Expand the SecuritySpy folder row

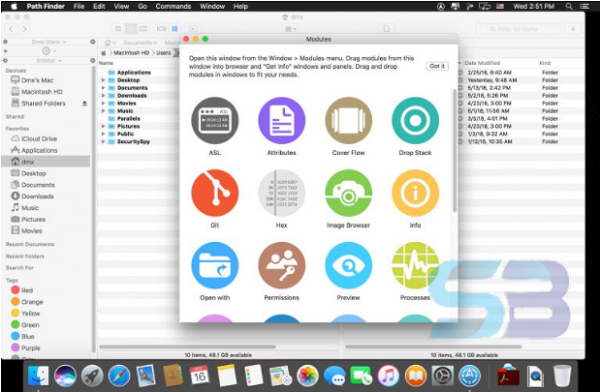point(103,141)
